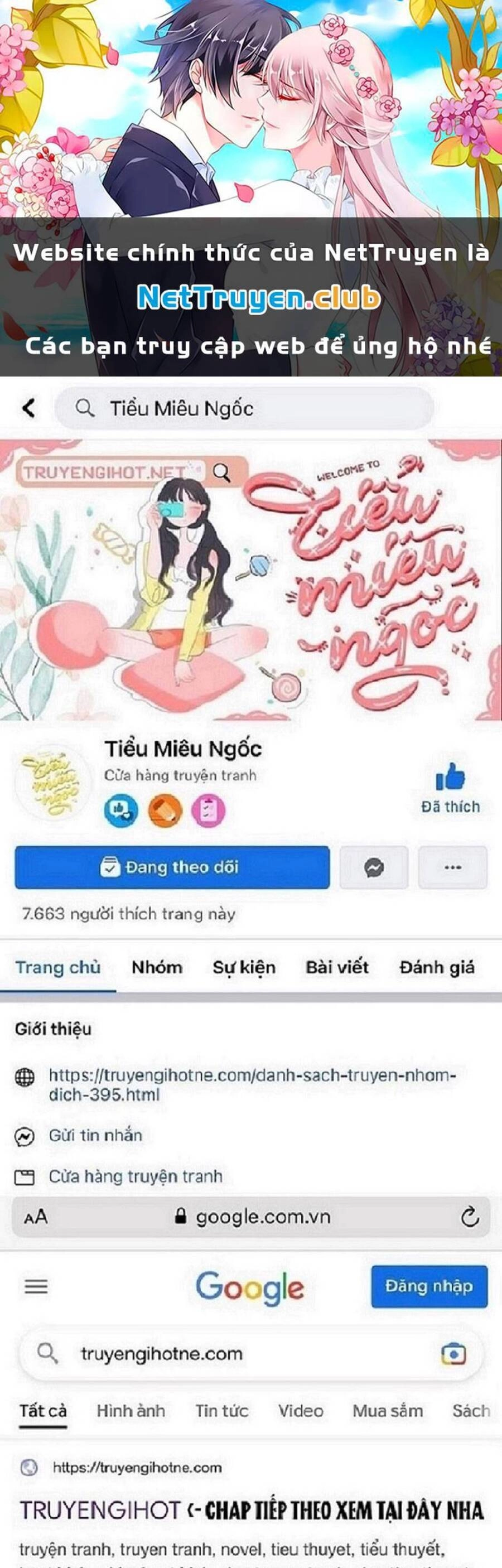
Task: Click the Đăng nhập button
Action: coord(429,1286)
